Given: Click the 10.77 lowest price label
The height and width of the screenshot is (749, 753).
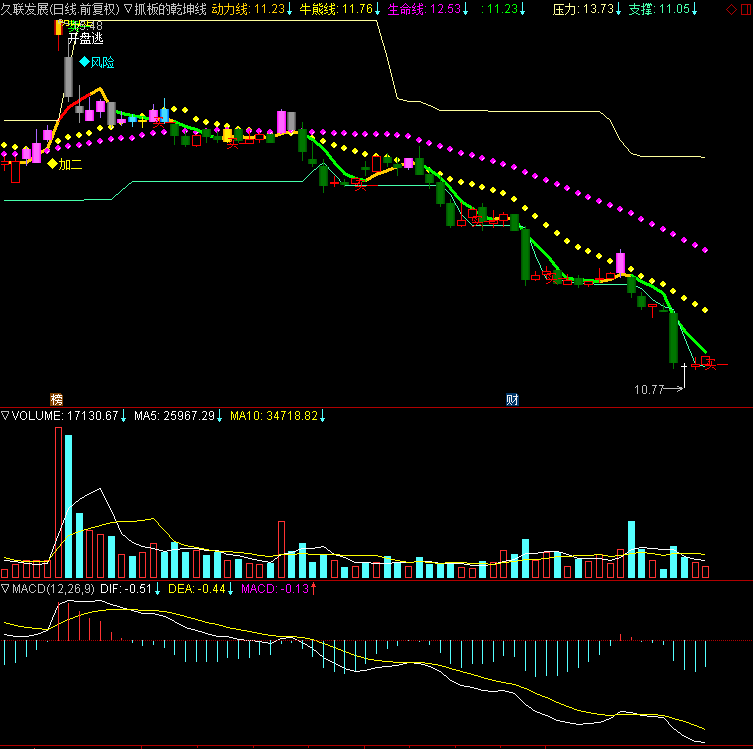Looking at the screenshot, I should tap(649, 389).
